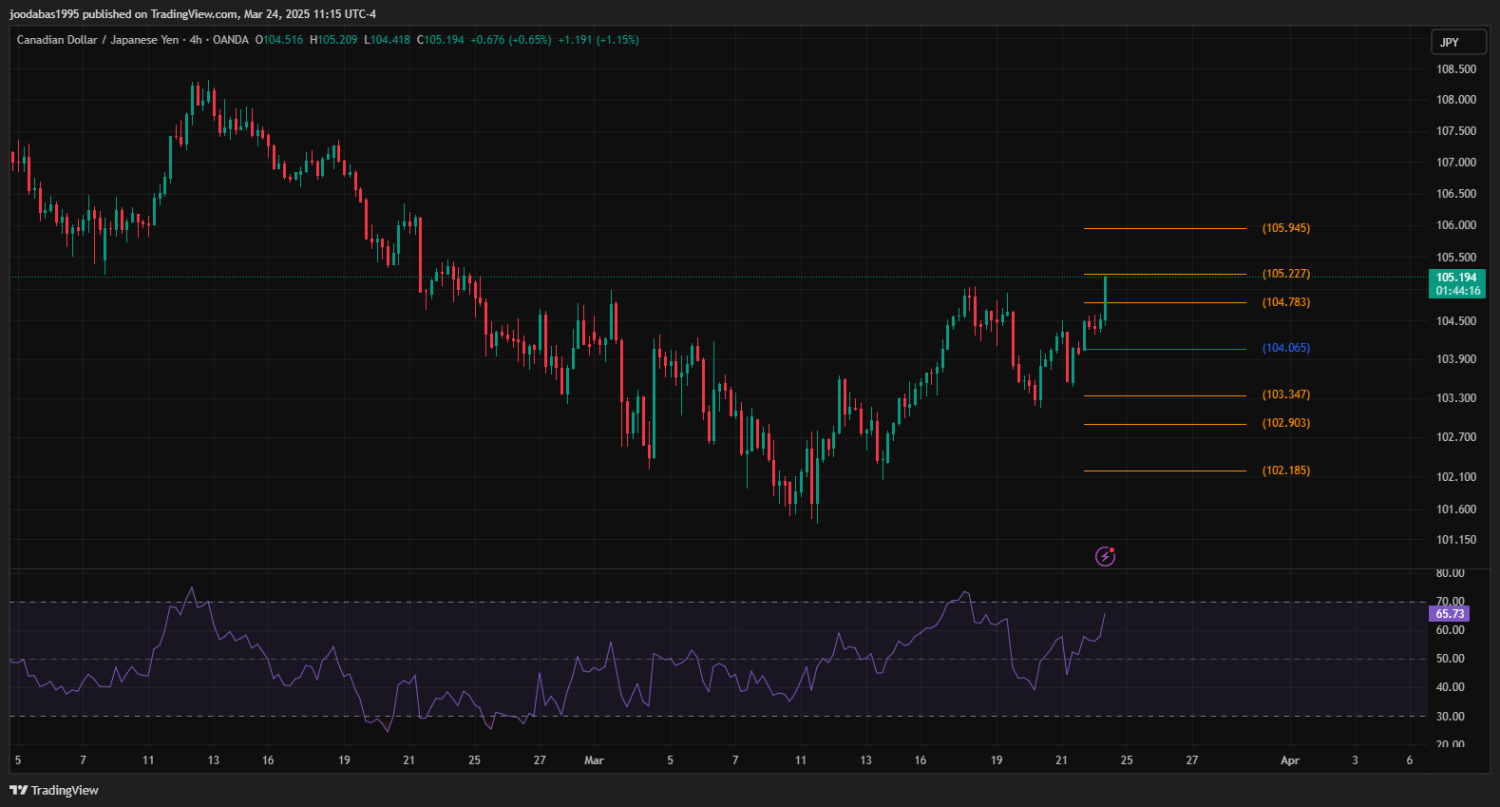Click 108.500 on the price scale
Screen dimensions: 1500x807
1456,69
